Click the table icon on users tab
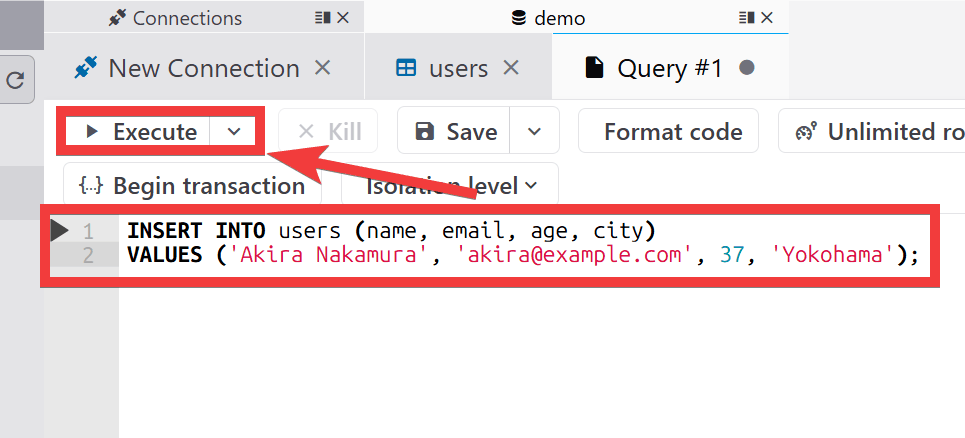Image resolution: width=965 pixels, height=438 pixels. point(406,68)
